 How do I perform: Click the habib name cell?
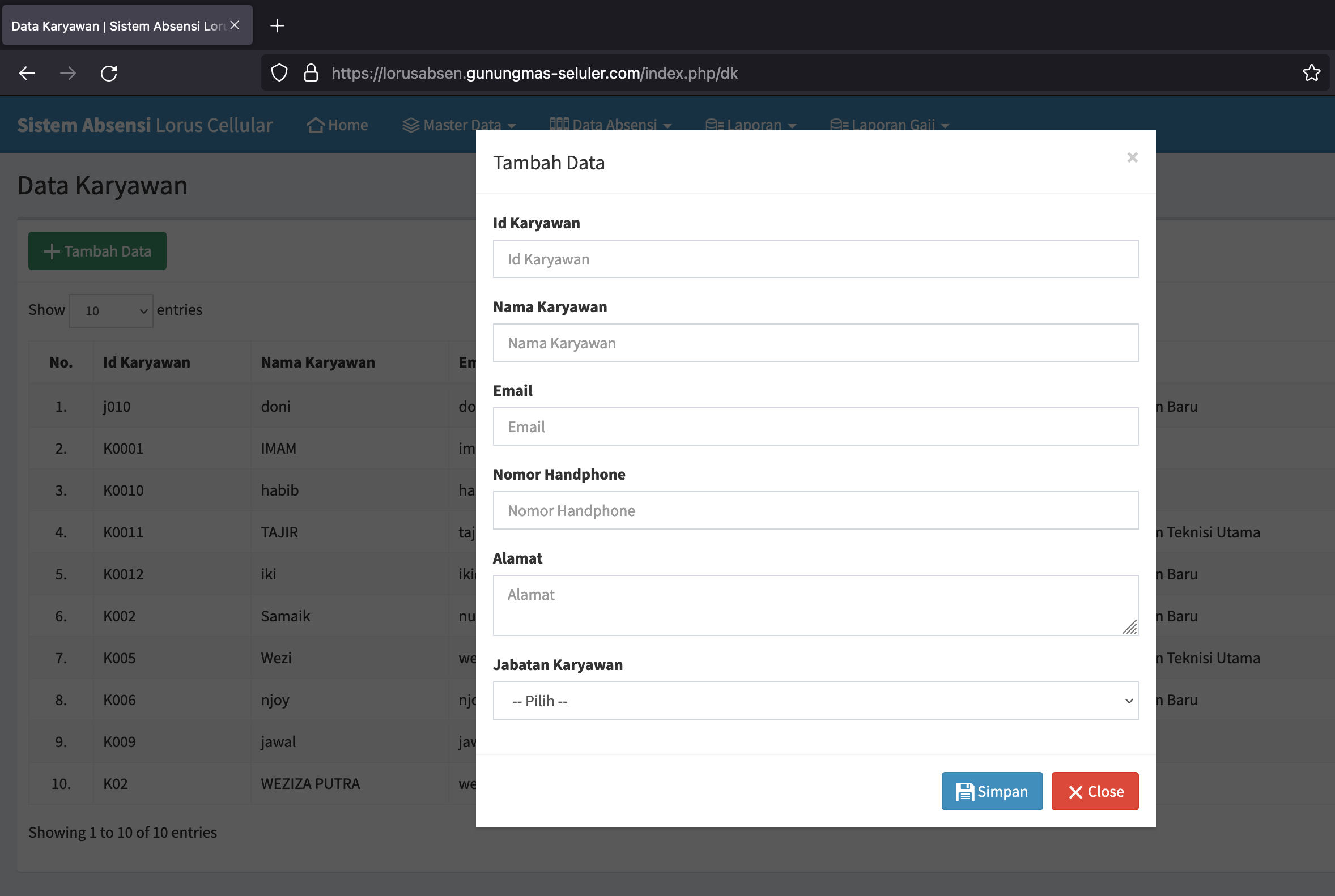tap(349, 490)
